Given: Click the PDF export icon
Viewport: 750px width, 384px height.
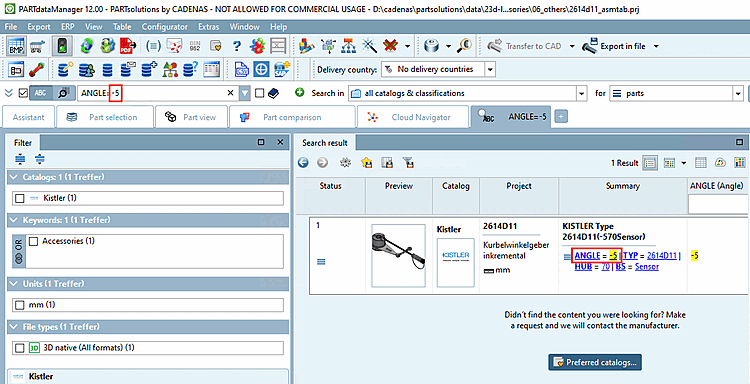Looking at the screenshot, I should point(128,46).
